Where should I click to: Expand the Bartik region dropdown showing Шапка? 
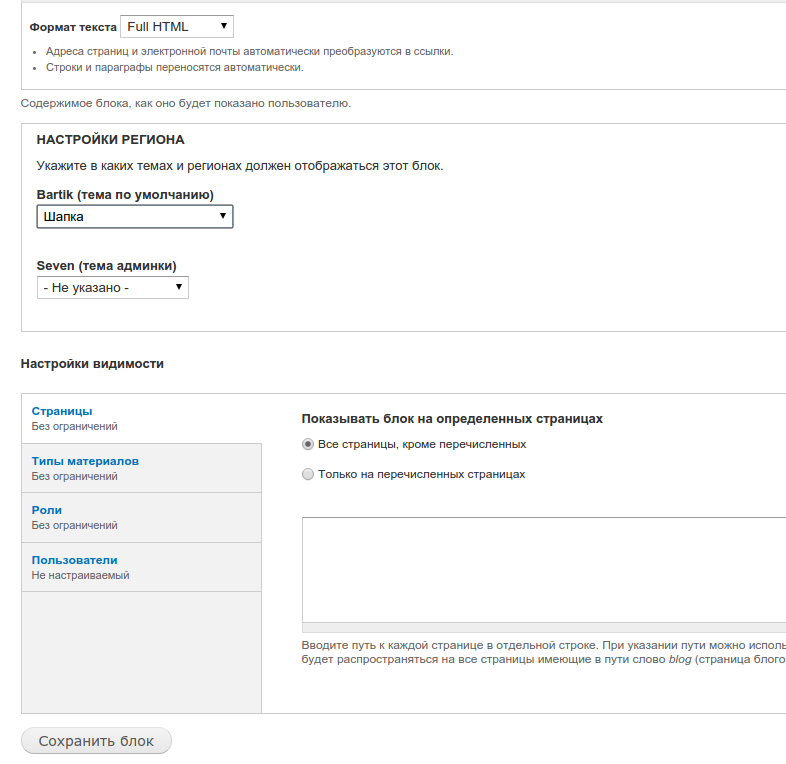(x=134, y=217)
